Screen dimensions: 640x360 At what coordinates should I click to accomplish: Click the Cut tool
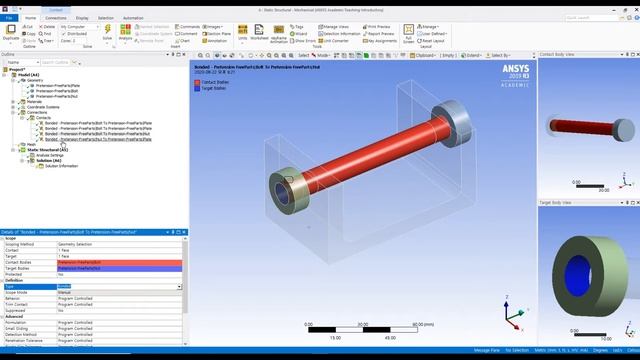point(27,27)
